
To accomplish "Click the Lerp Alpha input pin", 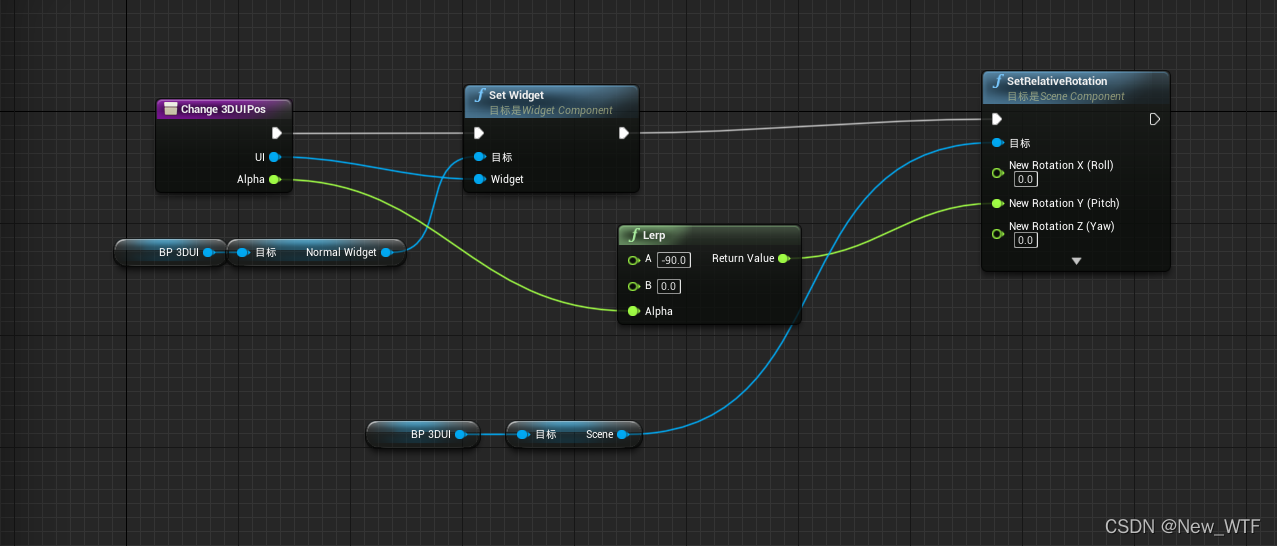I will tap(633, 311).
